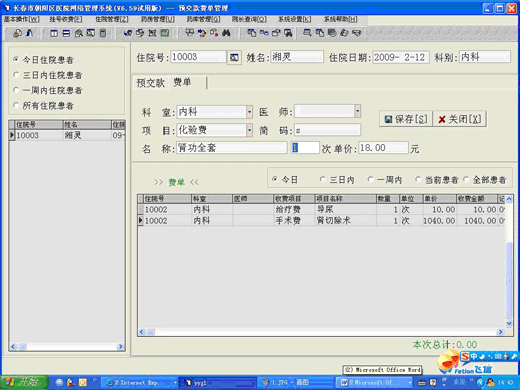Open the 系统设置[K] menu
The height and width of the screenshot is (390, 520).
[x=295, y=19]
